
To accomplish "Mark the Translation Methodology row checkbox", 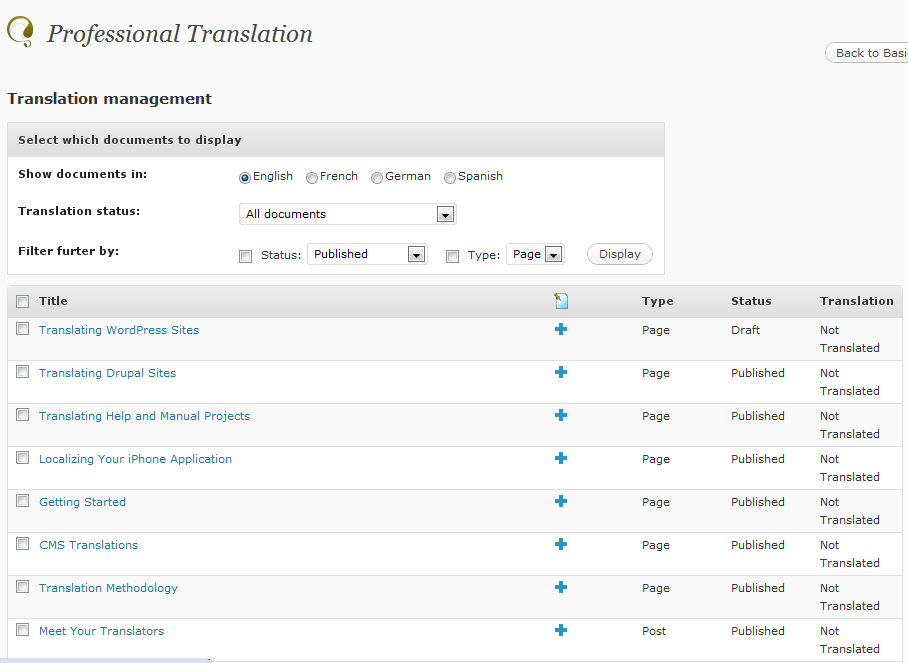I will point(23,587).
